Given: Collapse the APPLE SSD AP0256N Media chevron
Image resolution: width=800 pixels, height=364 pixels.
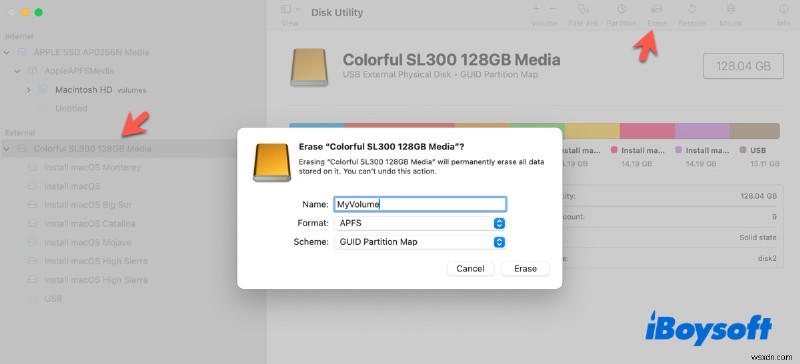Looking at the screenshot, I should point(7,52).
